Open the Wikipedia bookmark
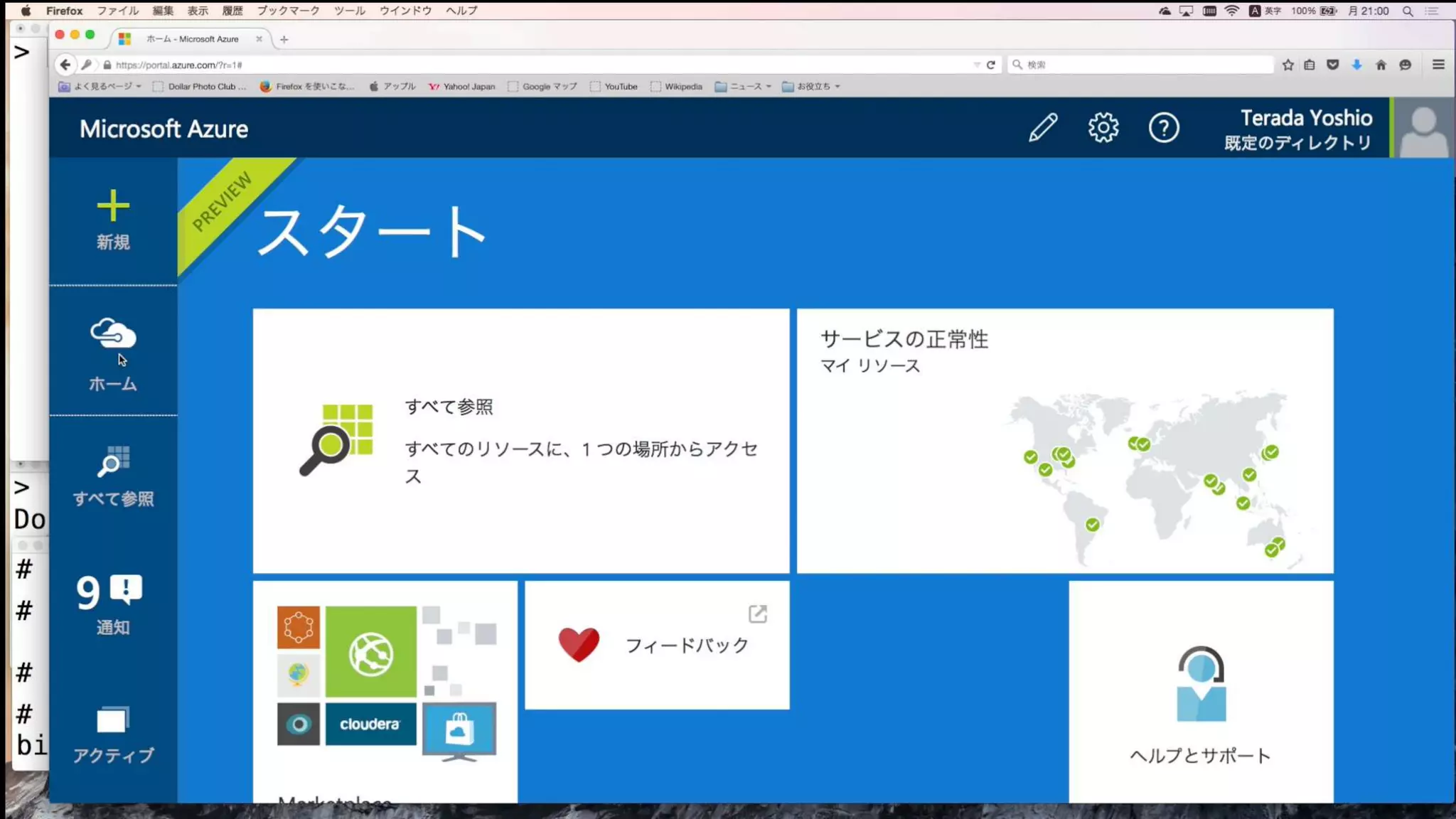Image resolution: width=1456 pixels, height=819 pixels. click(676, 86)
